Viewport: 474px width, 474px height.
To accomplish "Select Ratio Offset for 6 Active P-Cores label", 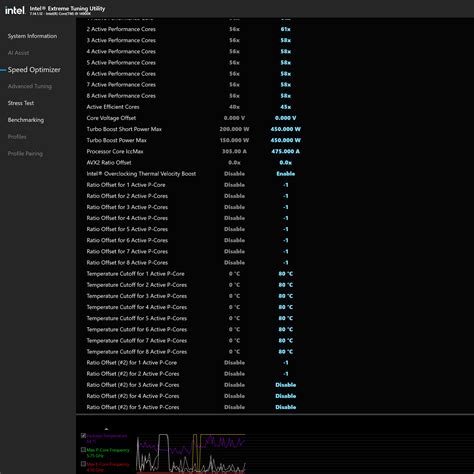I will point(127,240).
